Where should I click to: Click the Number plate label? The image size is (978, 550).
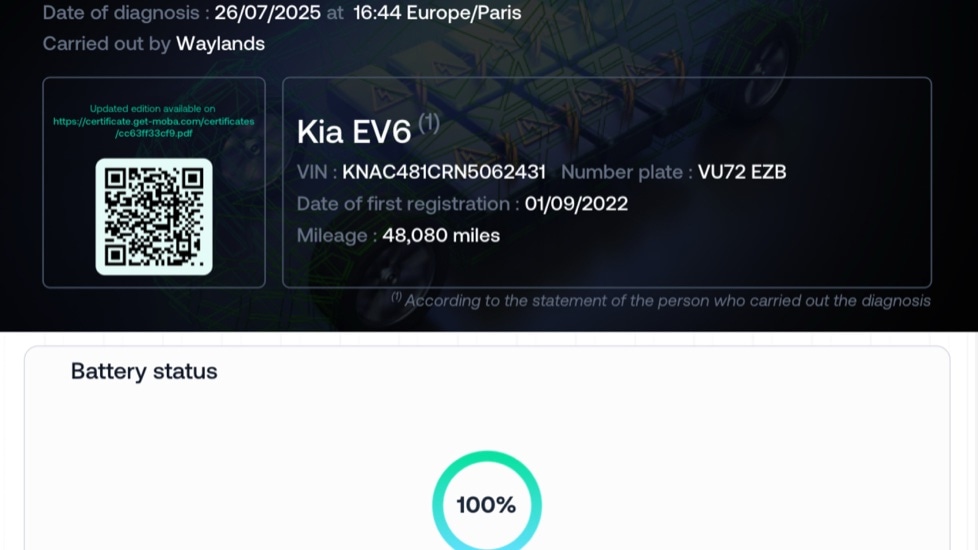coord(626,172)
